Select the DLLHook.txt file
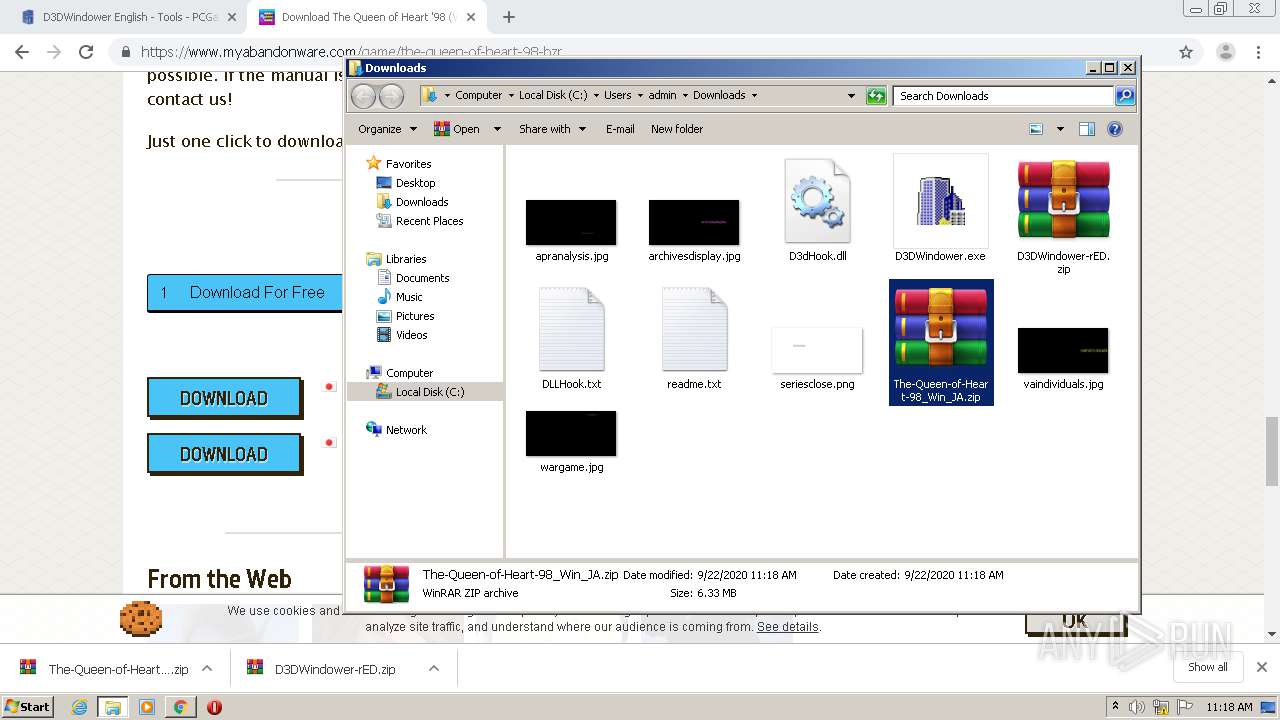Screen dimensions: 1280x720 click(x=571, y=330)
